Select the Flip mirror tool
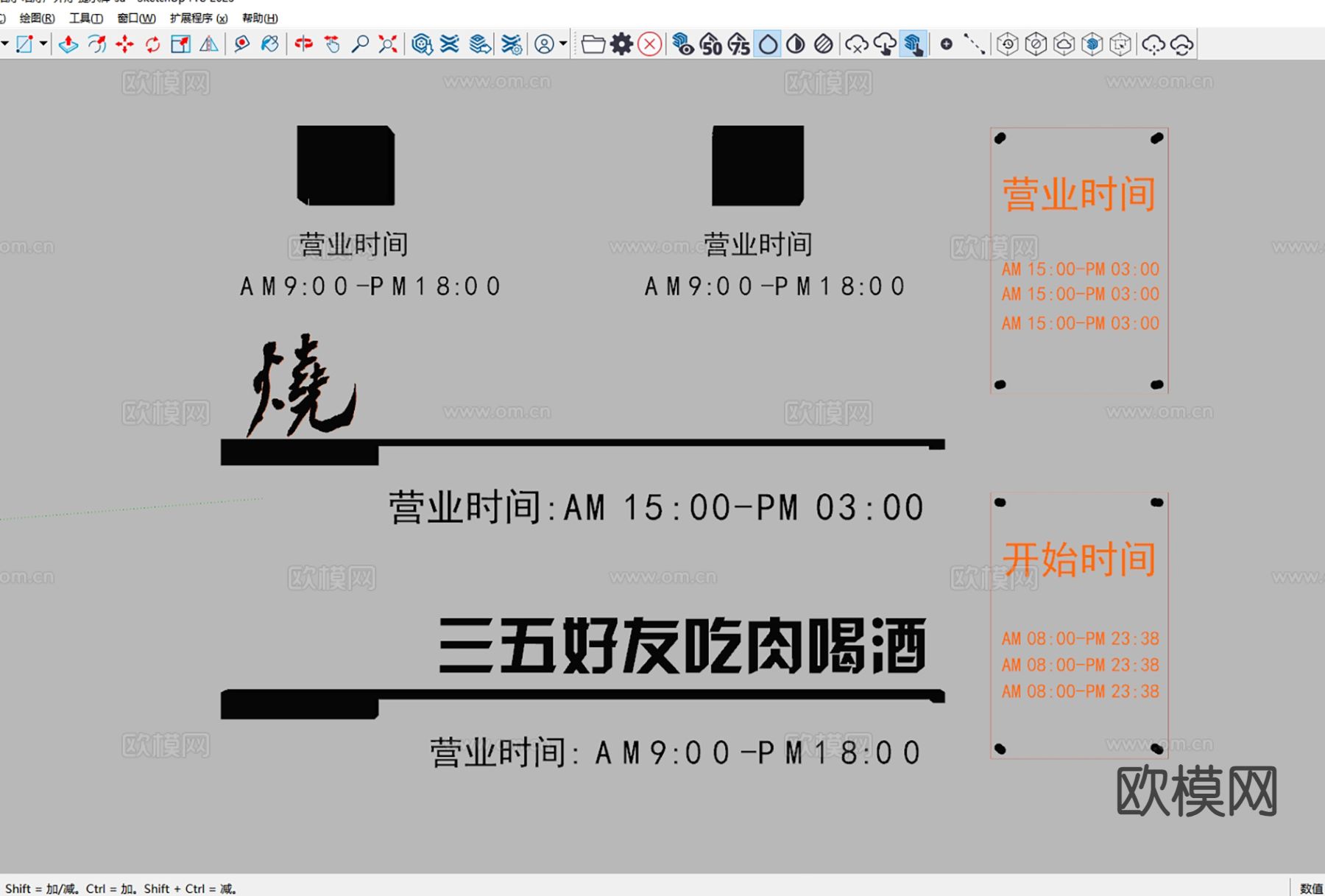Screen dimensions: 1325x896 (209, 44)
